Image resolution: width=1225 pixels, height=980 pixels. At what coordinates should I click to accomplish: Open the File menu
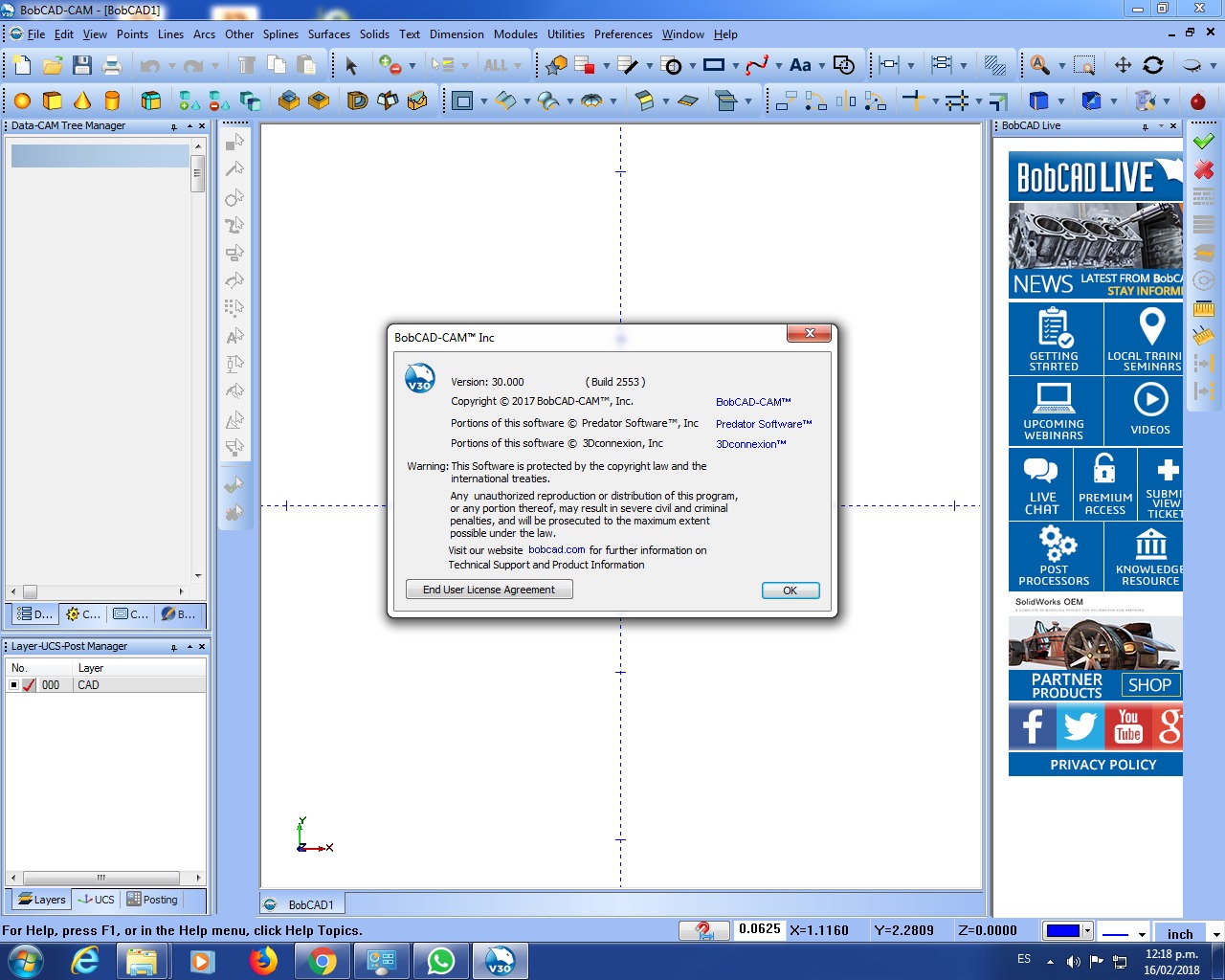(x=36, y=34)
